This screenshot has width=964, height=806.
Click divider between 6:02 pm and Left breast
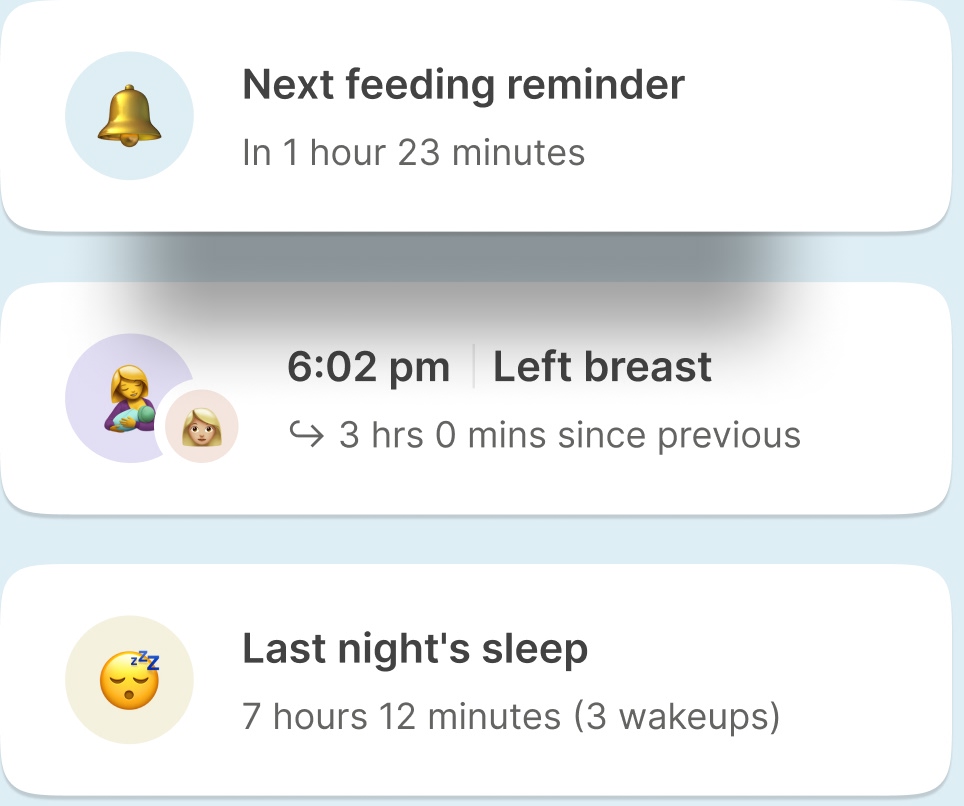473,368
